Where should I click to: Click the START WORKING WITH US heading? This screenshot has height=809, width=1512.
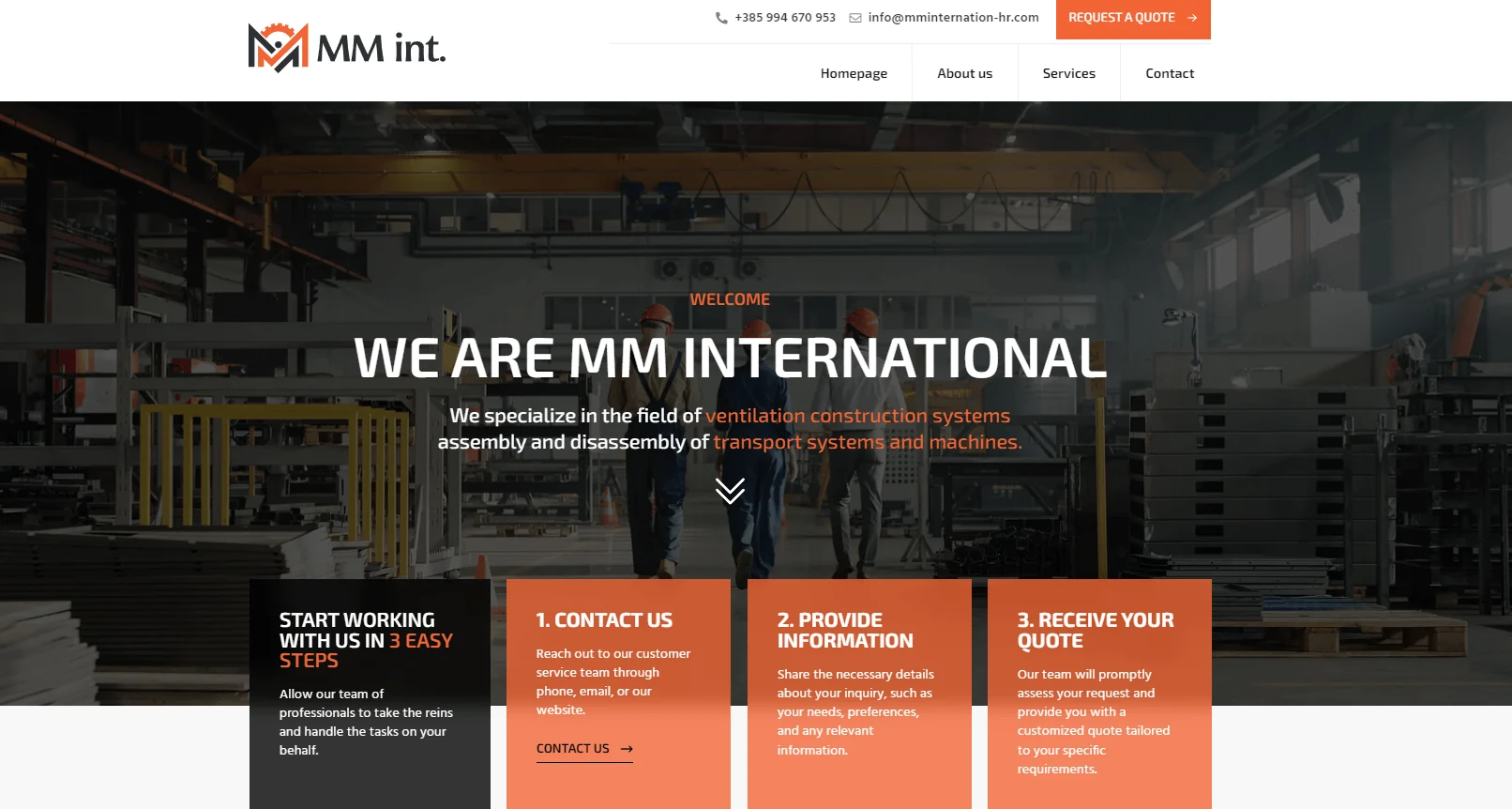pyautogui.click(x=366, y=640)
